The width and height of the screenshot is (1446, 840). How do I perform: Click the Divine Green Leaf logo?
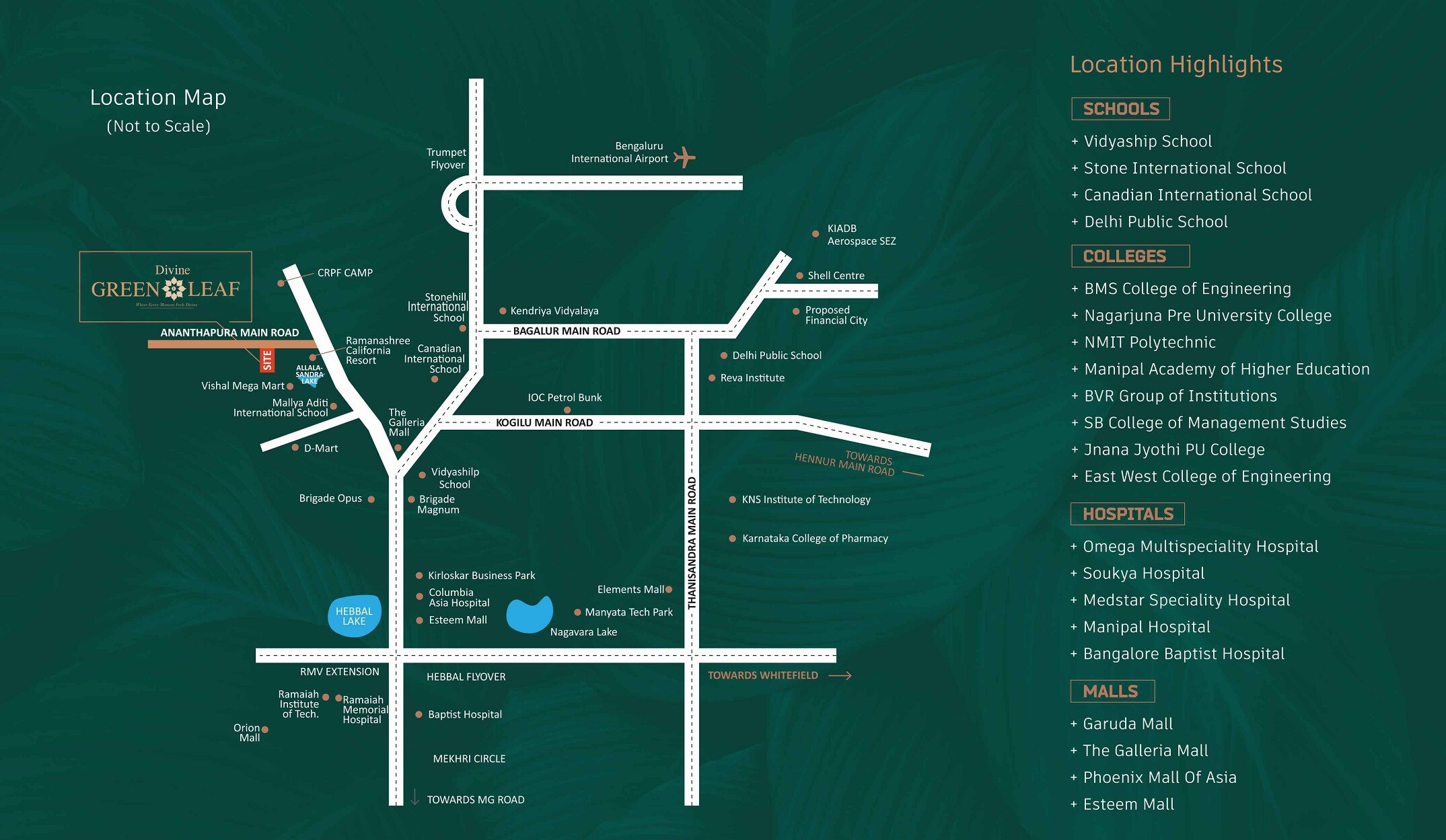pyautogui.click(x=166, y=287)
